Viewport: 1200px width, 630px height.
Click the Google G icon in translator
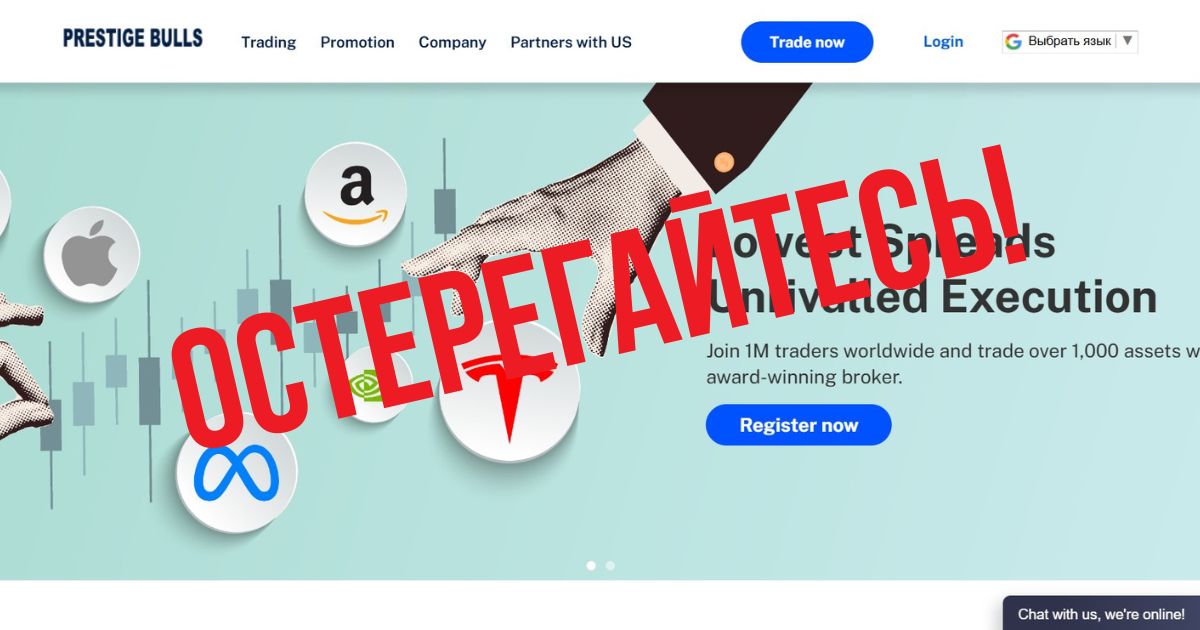[1013, 41]
